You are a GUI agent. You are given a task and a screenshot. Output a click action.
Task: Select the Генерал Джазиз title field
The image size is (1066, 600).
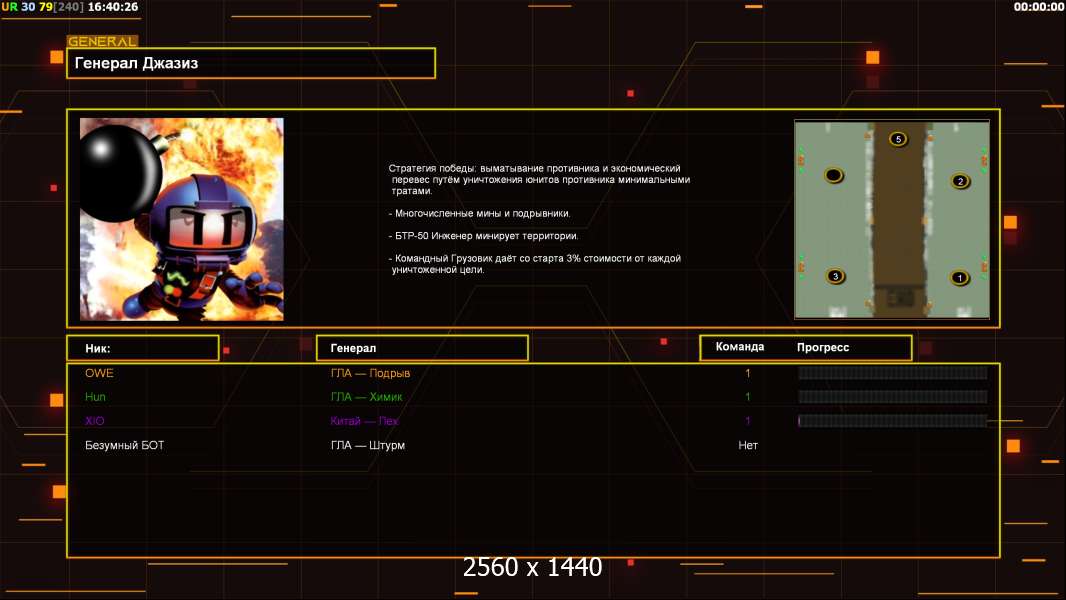coord(251,63)
